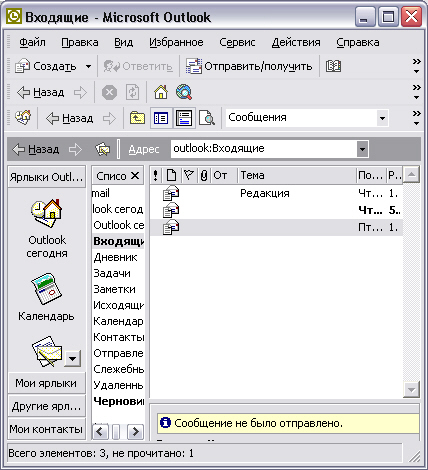This screenshot has height=470, width=428.
Task: Toggle the preview pane button
Action: 184,118
